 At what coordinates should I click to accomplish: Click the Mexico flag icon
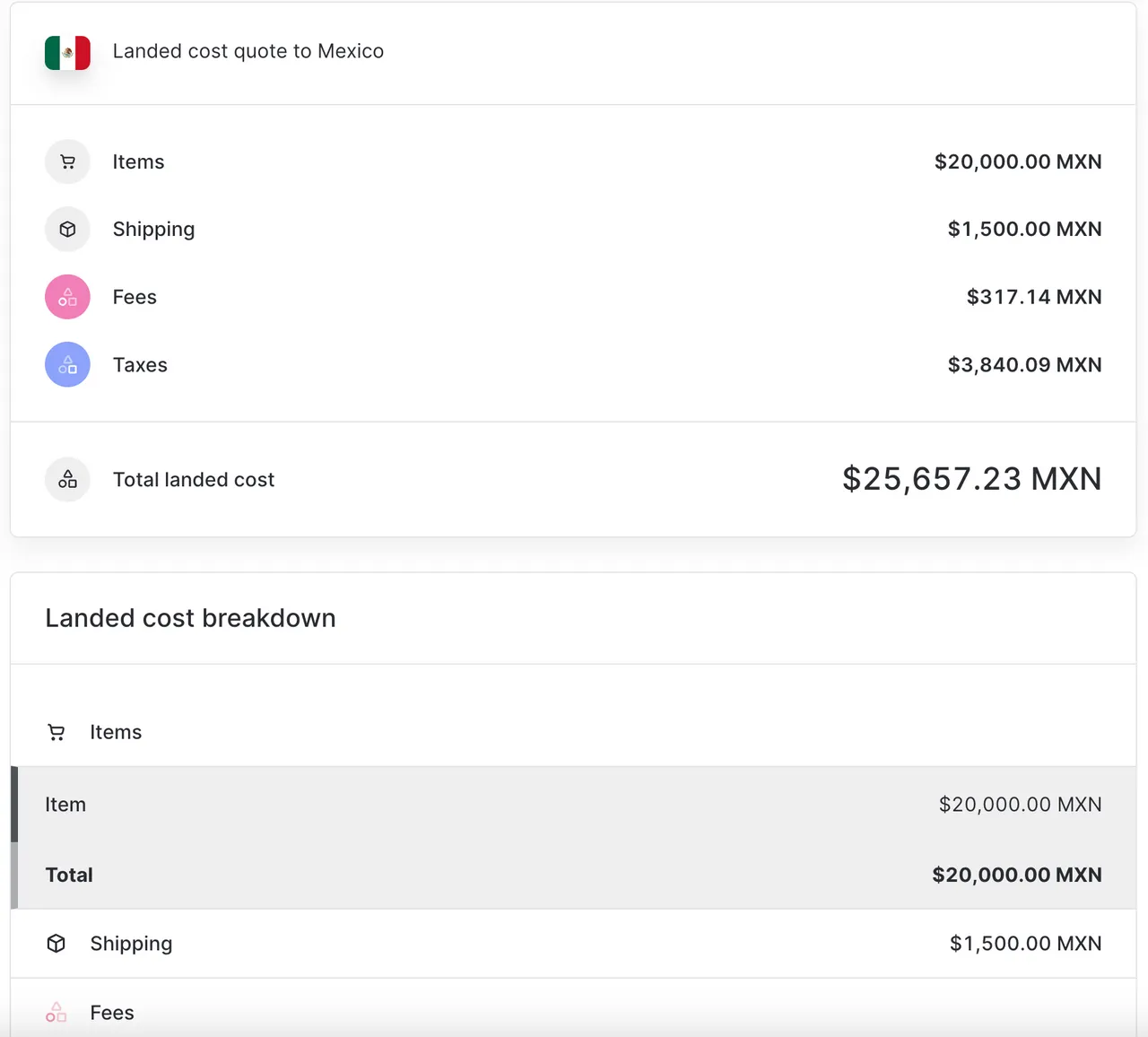[67, 51]
